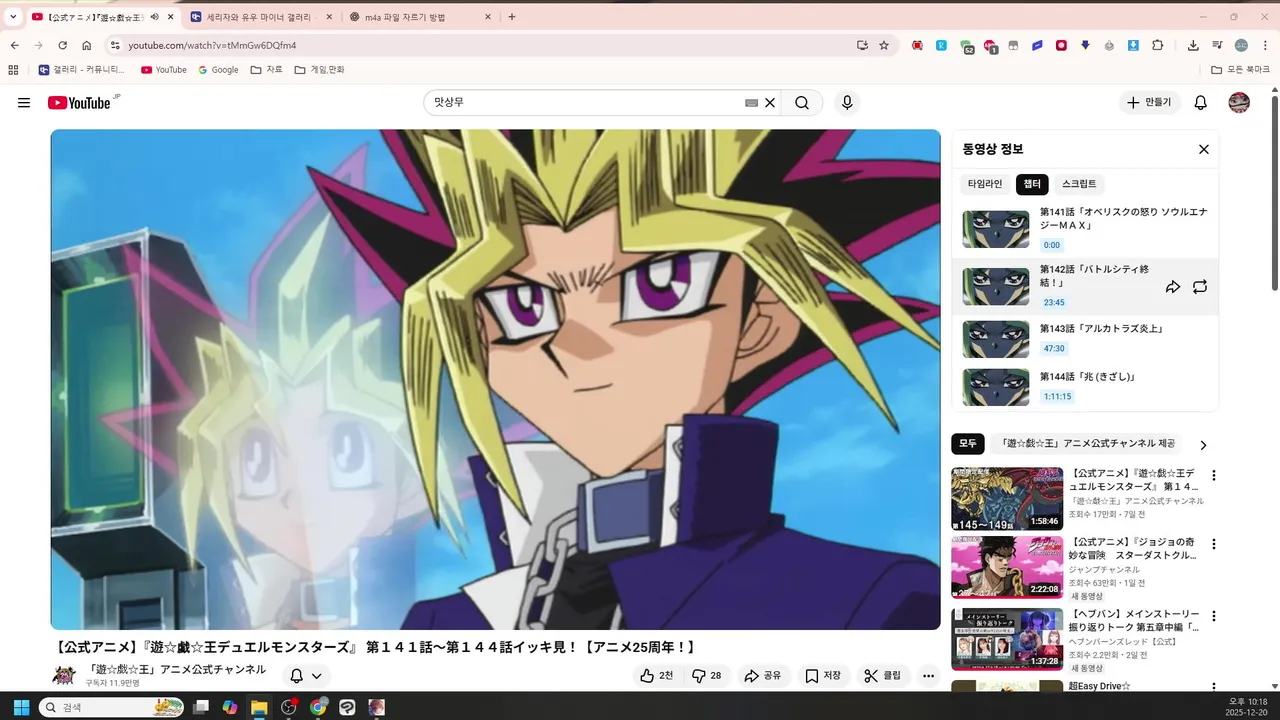
Task: Open the YouTube hamburger guide menu
Action: [x=24, y=103]
